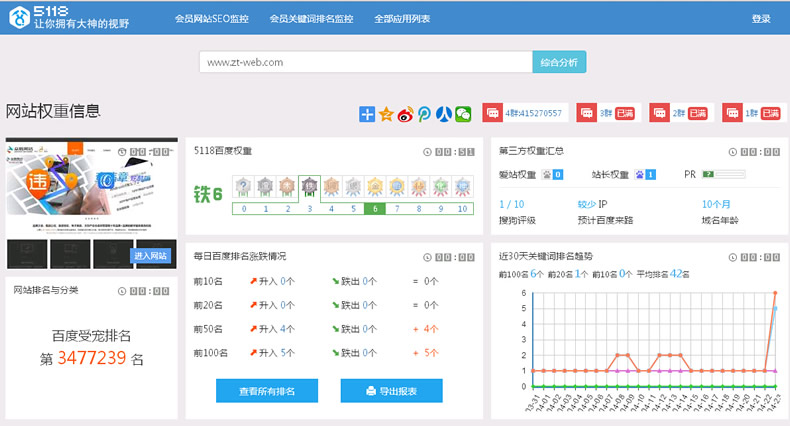The width and height of the screenshot is (790, 426).
Task: Click the 综合分析 button
Action: [x=559, y=62]
